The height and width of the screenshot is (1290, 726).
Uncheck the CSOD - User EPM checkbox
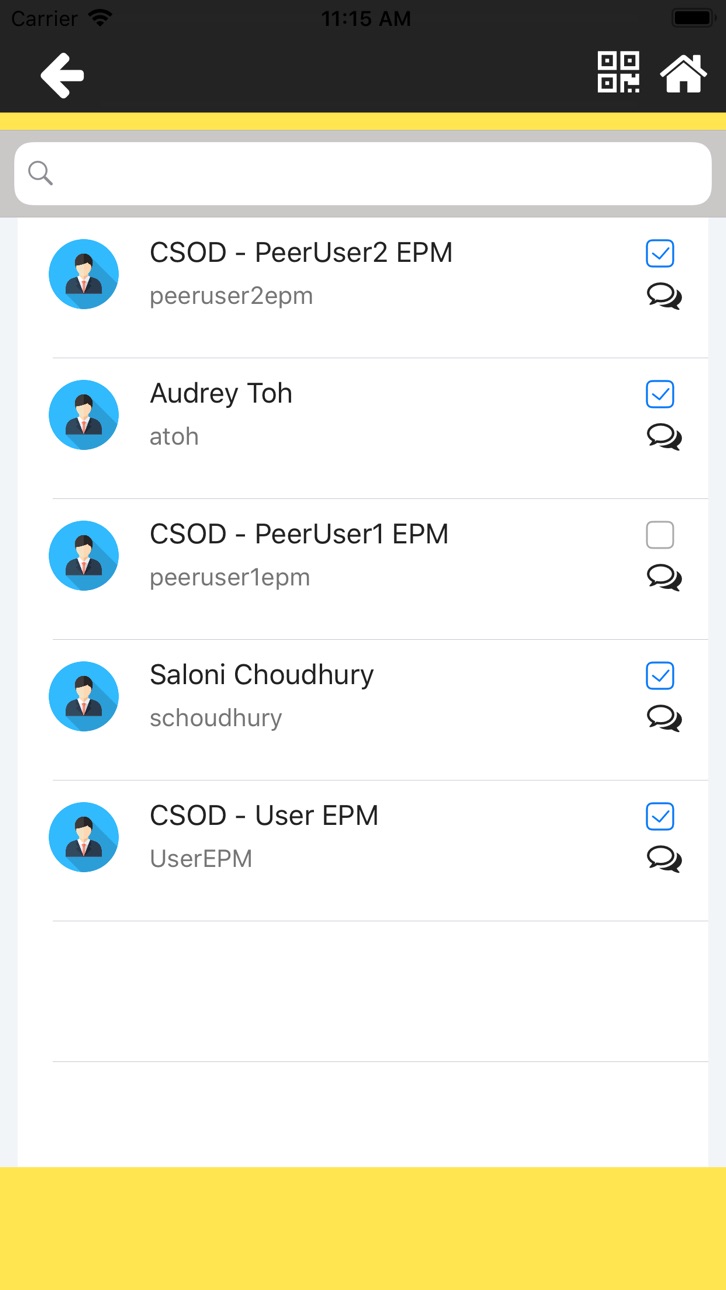click(660, 817)
